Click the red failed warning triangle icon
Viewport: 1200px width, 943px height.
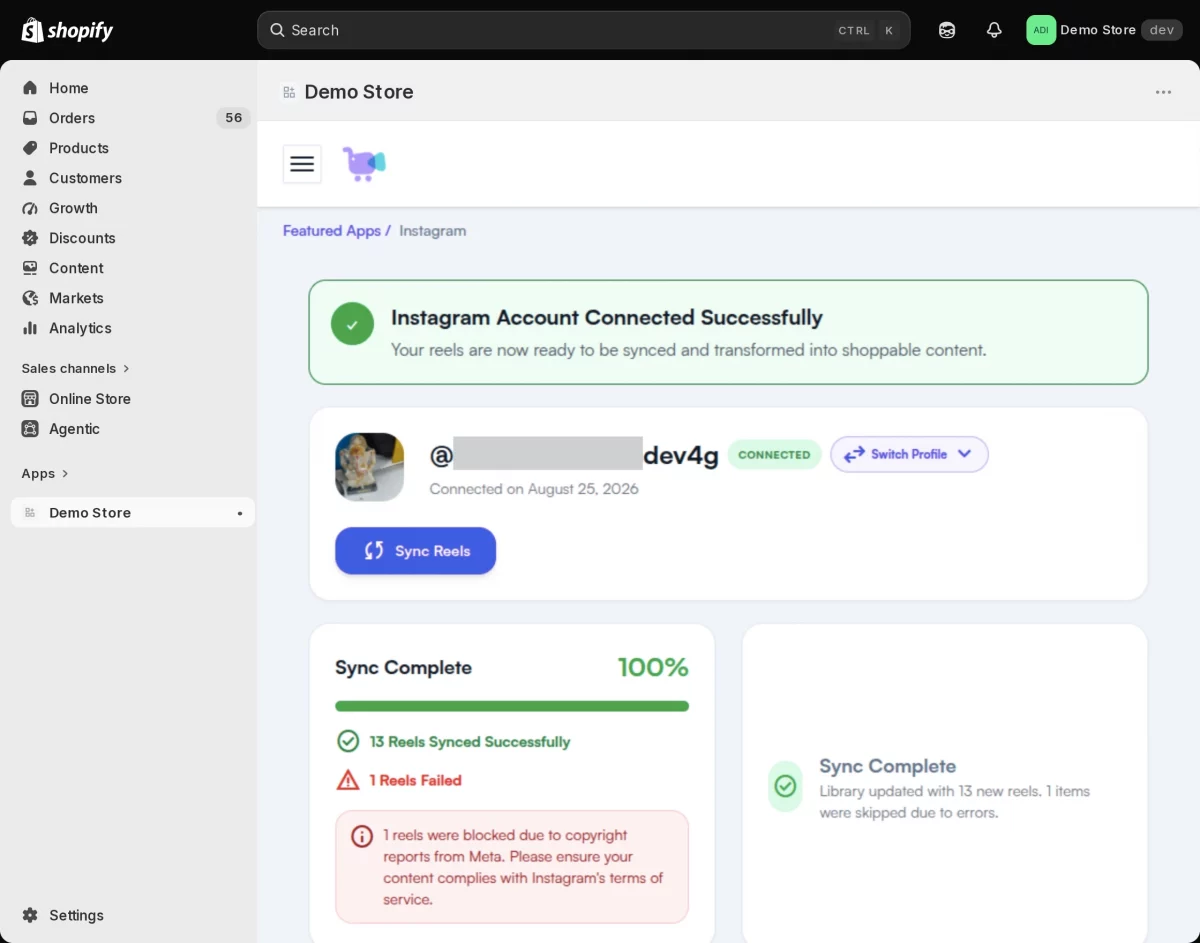pyautogui.click(x=348, y=780)
